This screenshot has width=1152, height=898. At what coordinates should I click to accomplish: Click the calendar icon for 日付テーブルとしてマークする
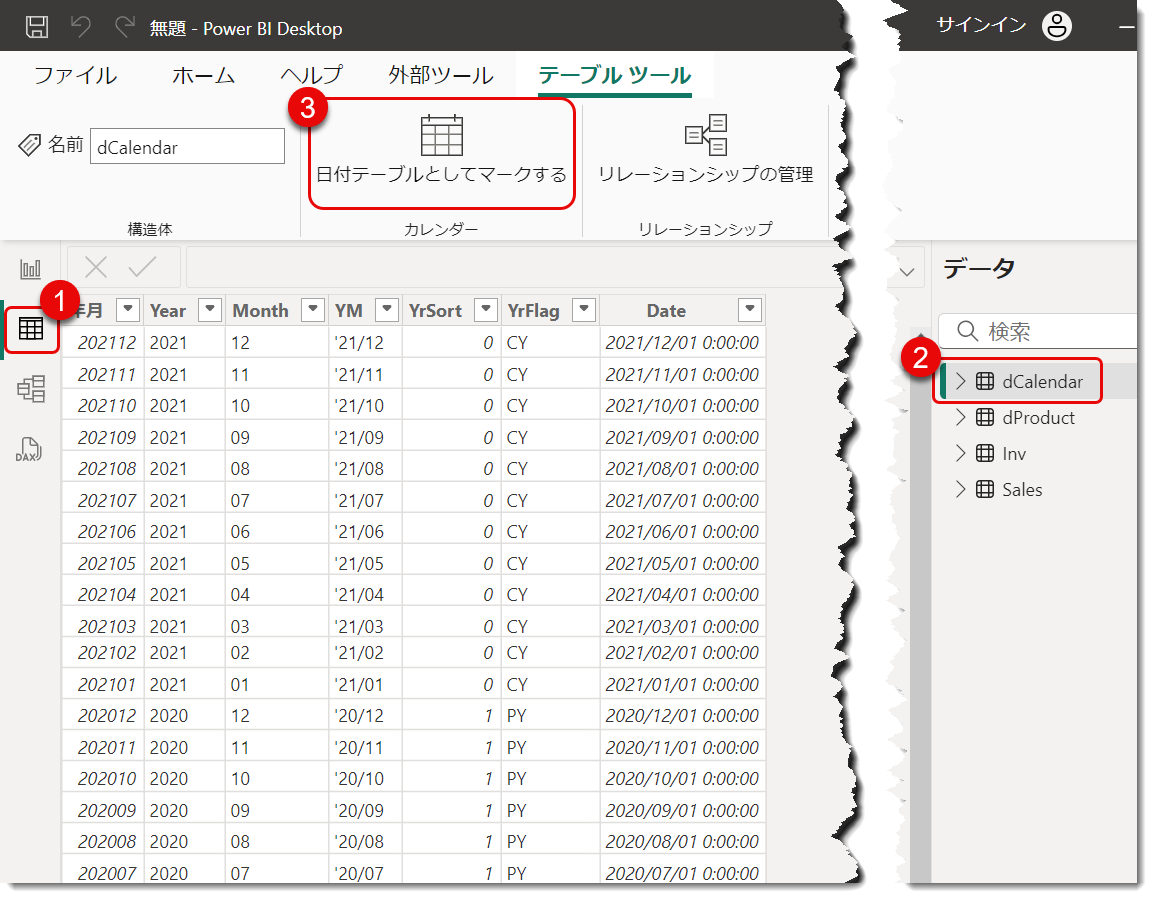click(x=442, y=135)
